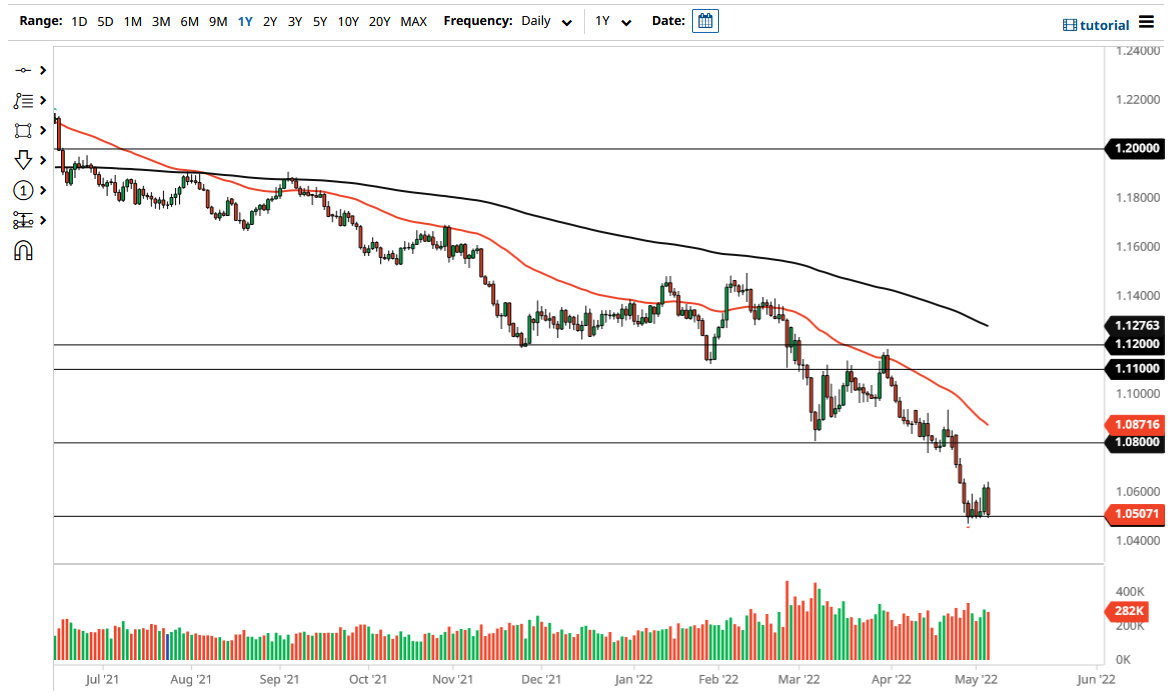The width and height of the screenshot is (1171, 695).
Task: Select the numbered marker annotation tool
Action: [x=22, y=189]
